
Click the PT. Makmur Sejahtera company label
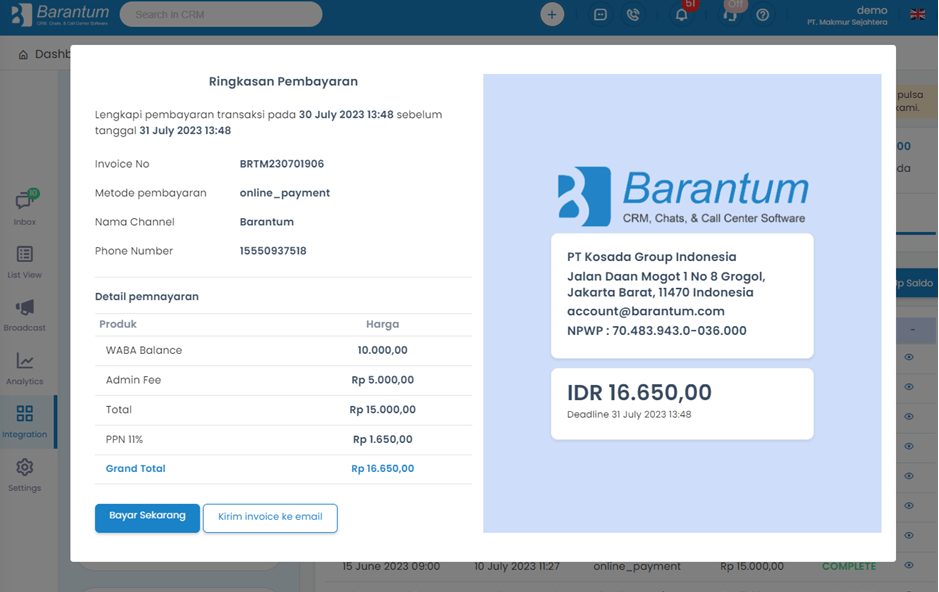(x=847, y=22)
